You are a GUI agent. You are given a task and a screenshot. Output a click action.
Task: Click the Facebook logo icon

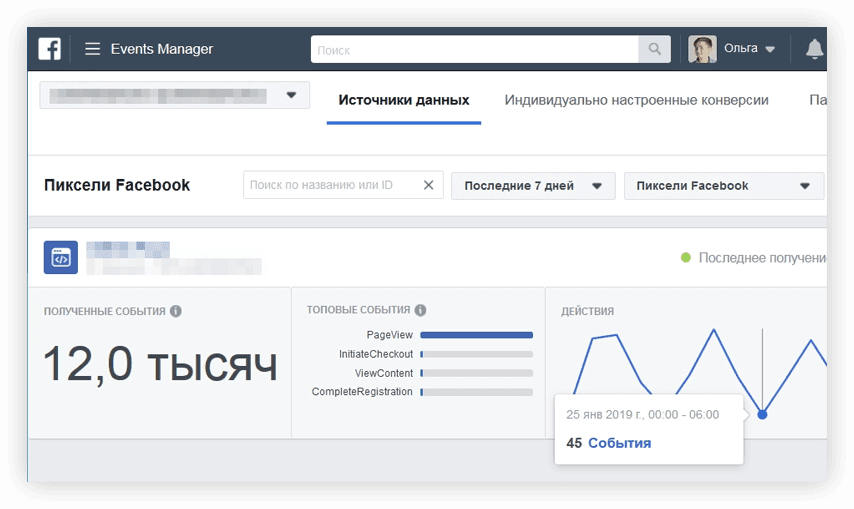50,49
